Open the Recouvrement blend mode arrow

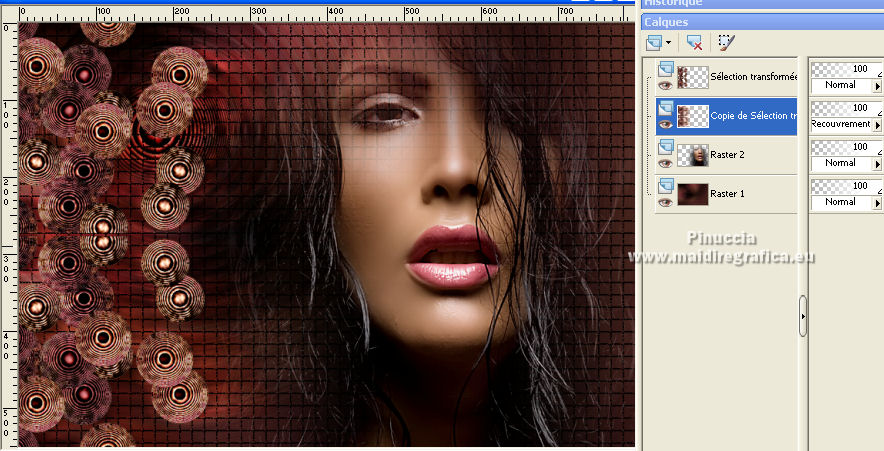(877, 125)
